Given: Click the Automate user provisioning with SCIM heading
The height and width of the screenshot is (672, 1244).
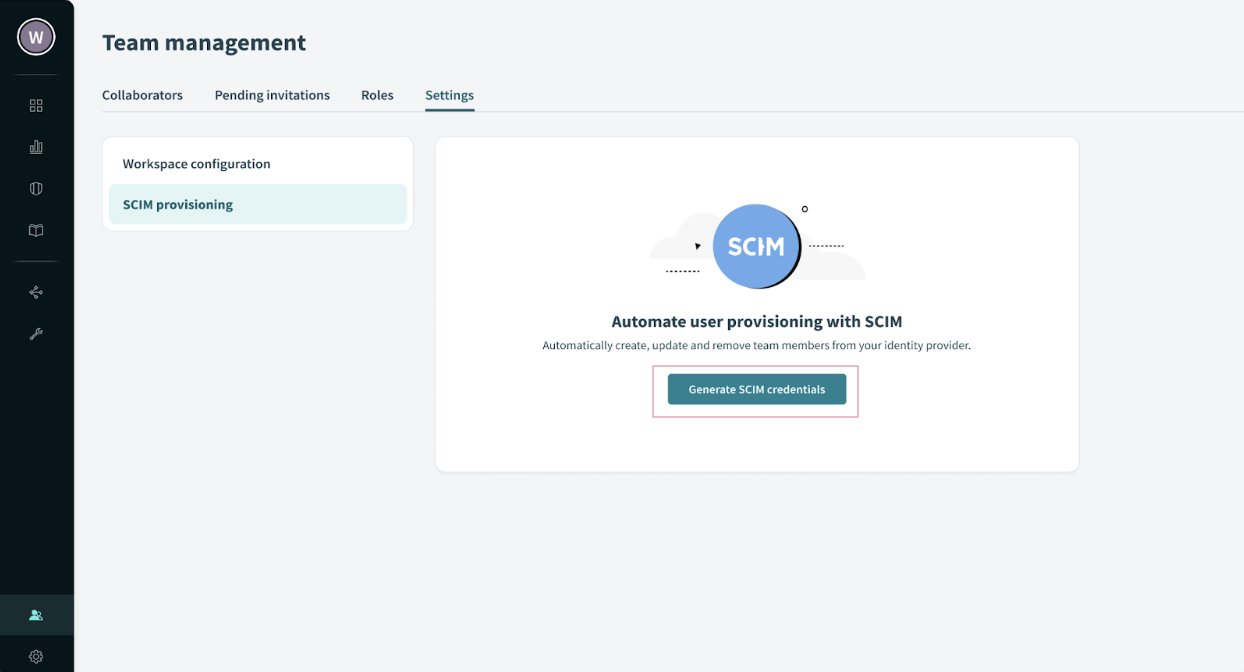Looking at the screenshot, I should point(756,322).
